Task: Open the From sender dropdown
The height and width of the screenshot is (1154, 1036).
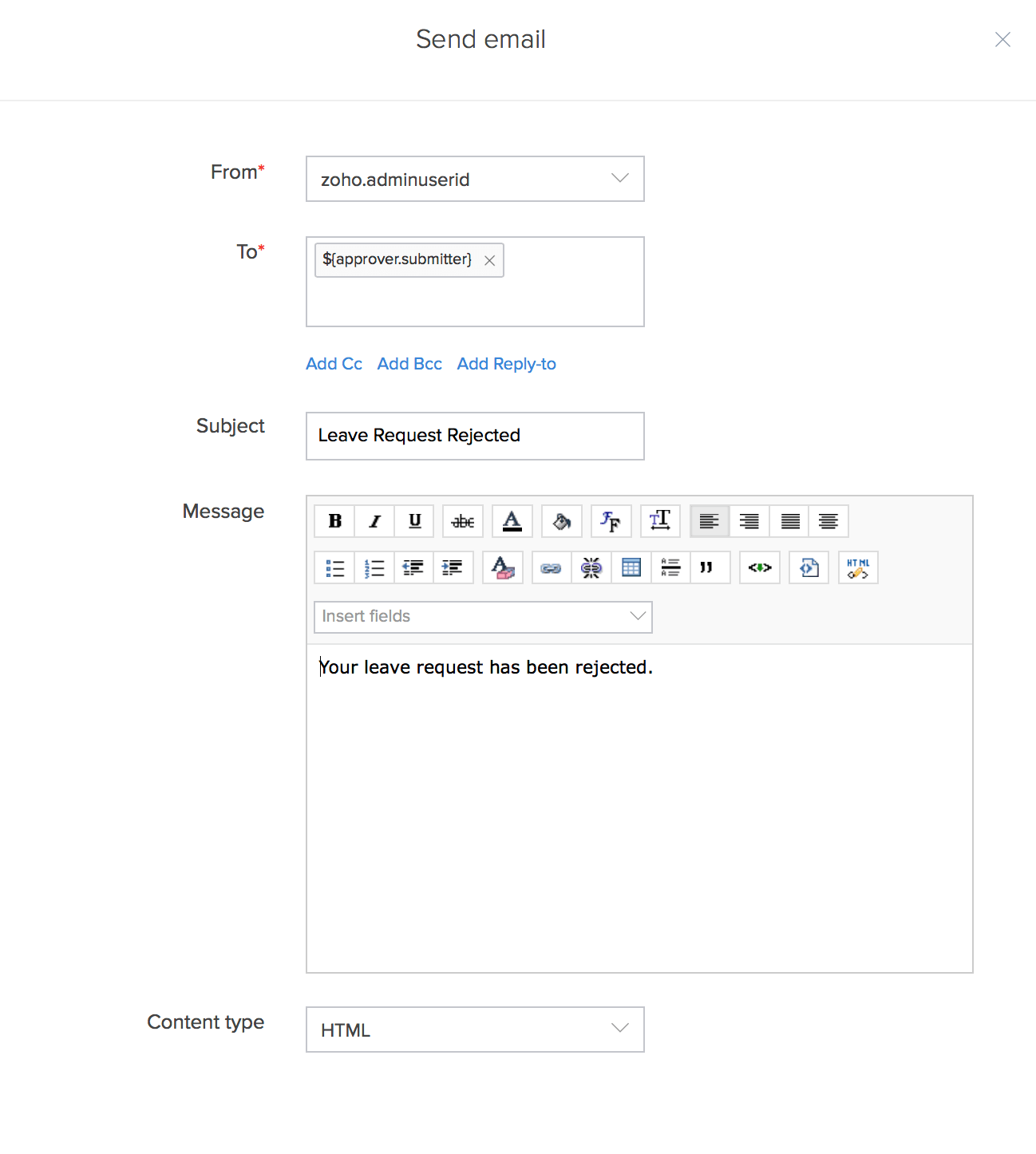Action: [475, 179]
